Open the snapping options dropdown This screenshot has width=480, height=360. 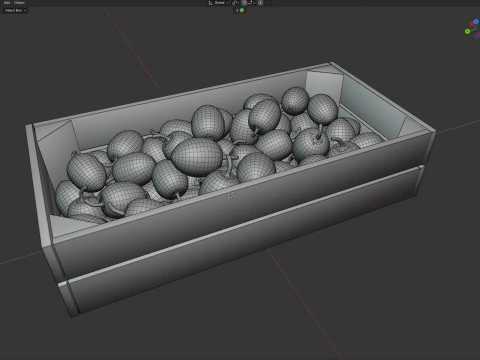pyautogui.click(x=251, y=3)
